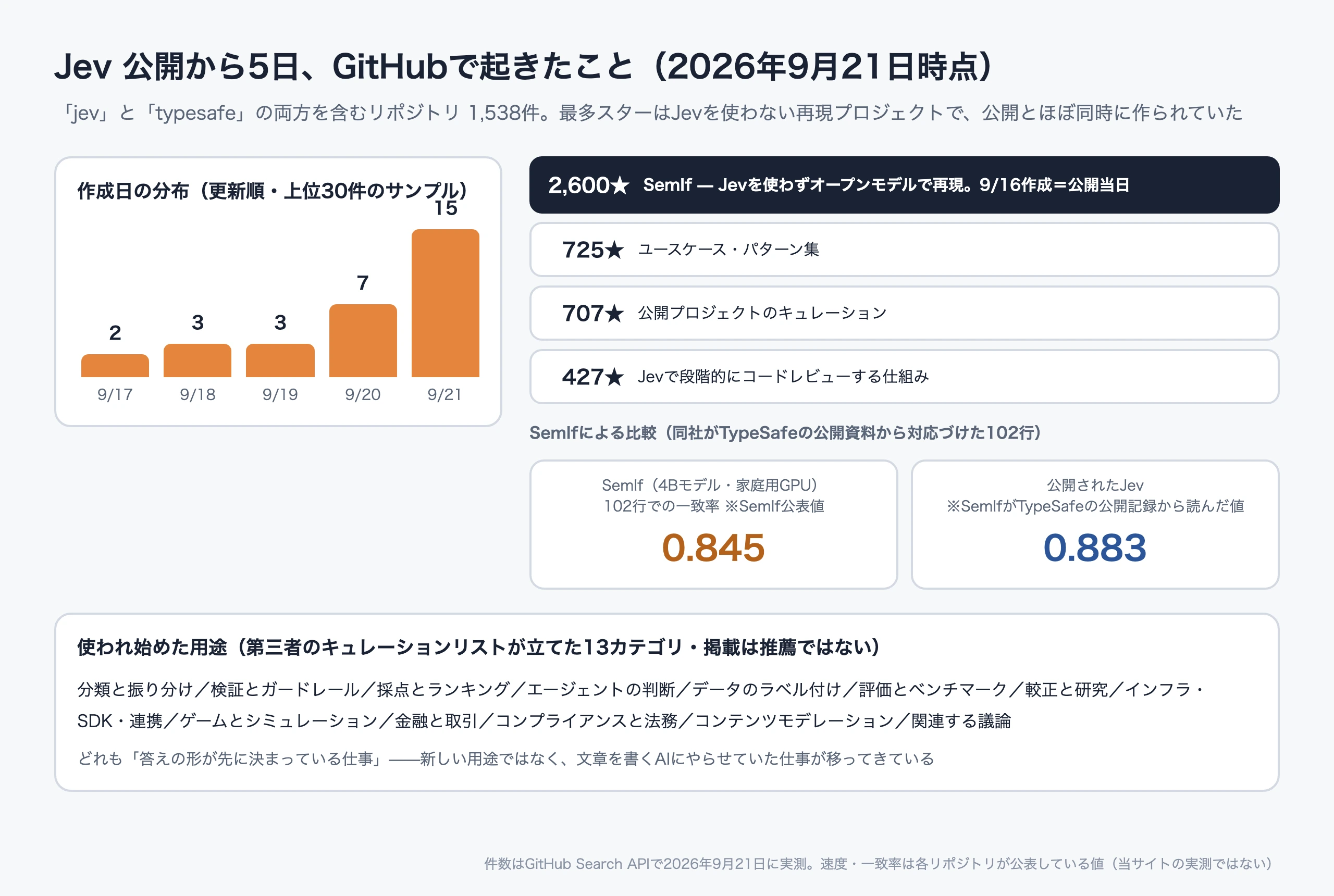Screen dimensions: 1334x896
Task: Click the heading Semlfによる比較
Action: tap(785, 432)
